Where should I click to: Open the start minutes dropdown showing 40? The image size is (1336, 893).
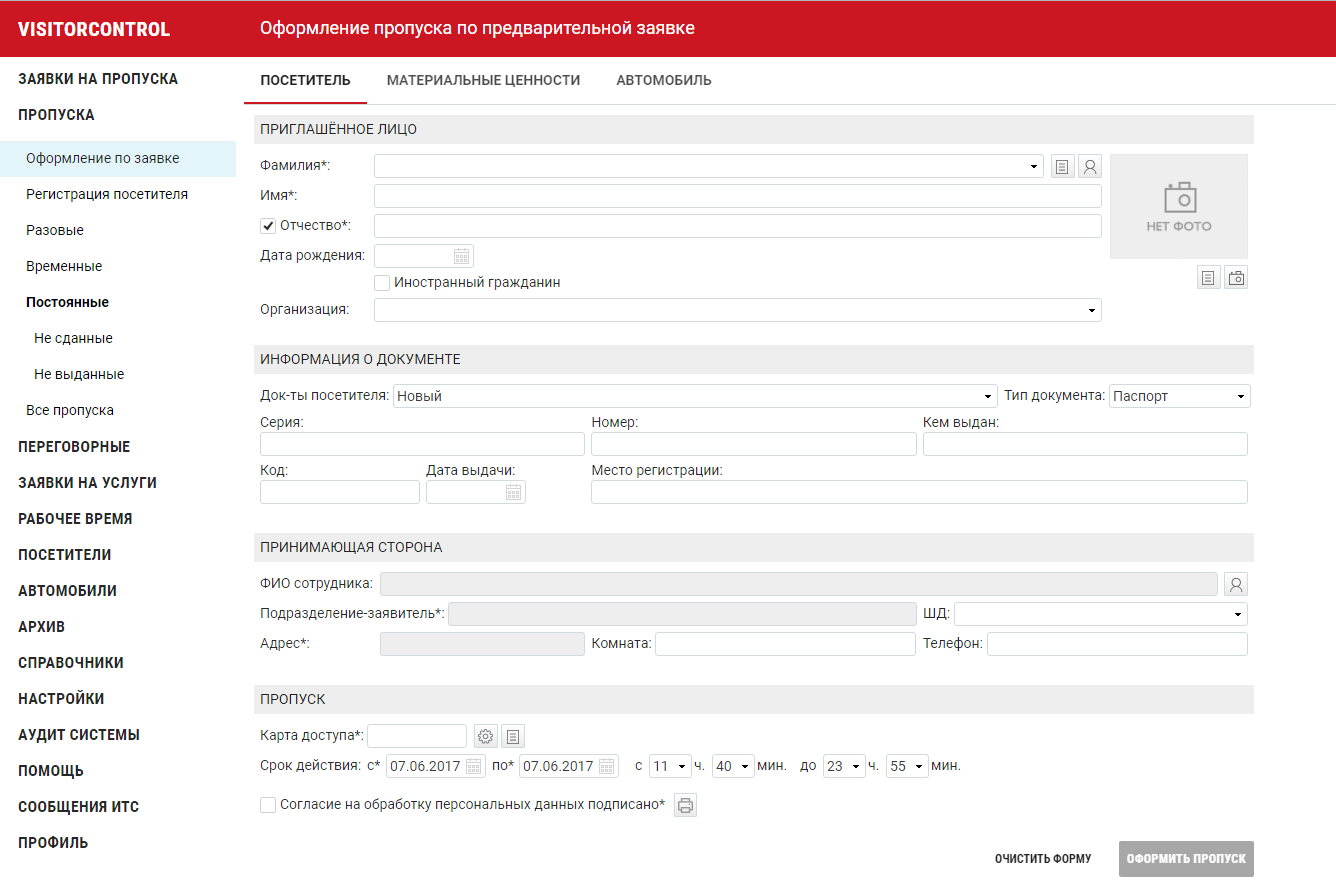732,766
